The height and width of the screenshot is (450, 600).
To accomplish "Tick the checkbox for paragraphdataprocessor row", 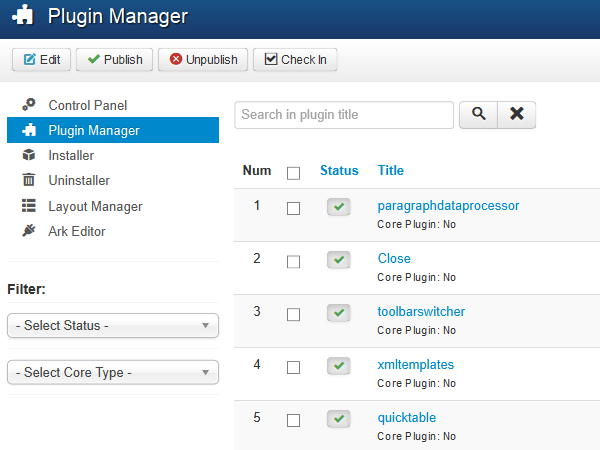I will coord(293,208).
